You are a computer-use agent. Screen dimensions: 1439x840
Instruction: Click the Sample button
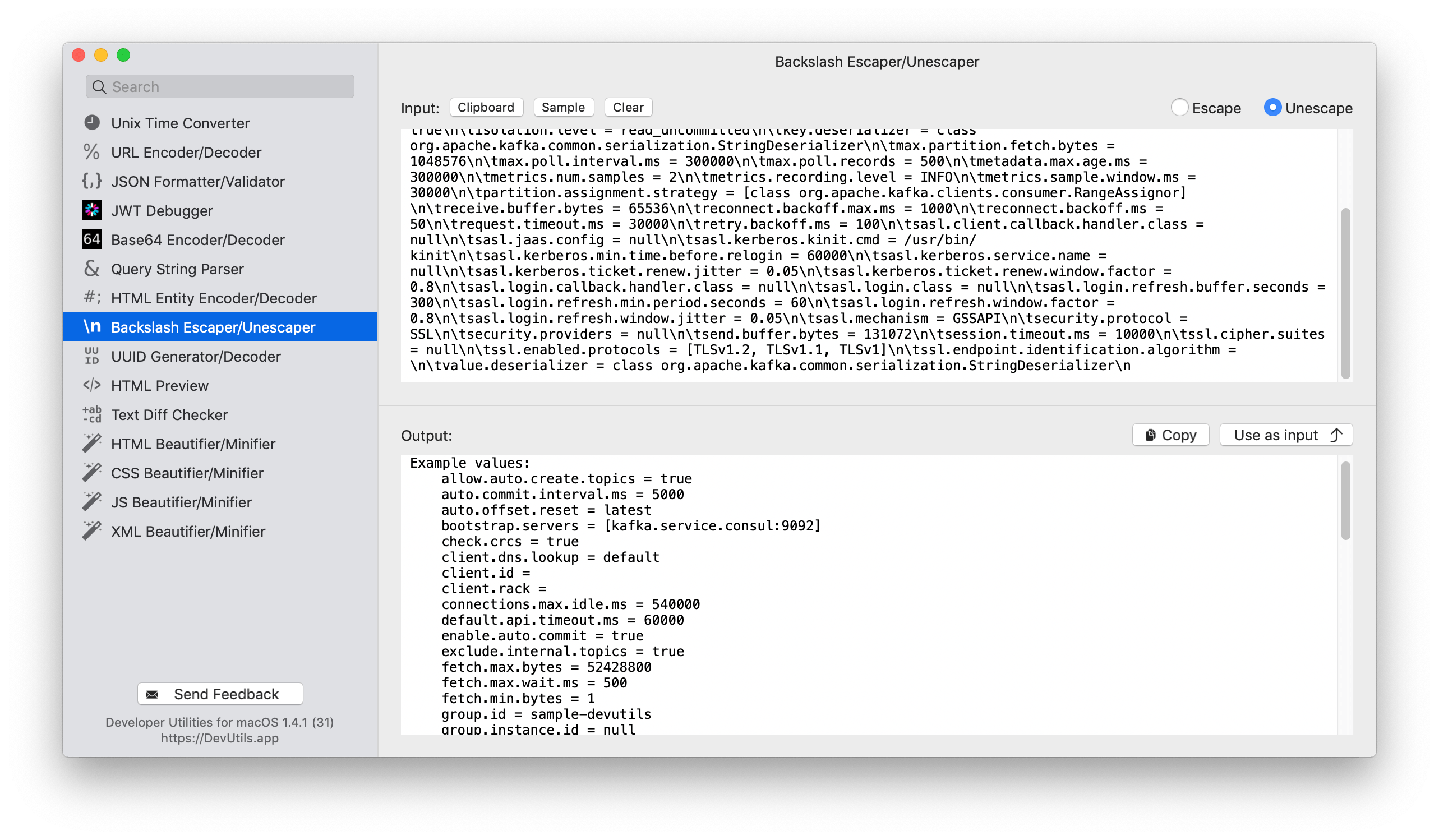click(x=564, y=108)
